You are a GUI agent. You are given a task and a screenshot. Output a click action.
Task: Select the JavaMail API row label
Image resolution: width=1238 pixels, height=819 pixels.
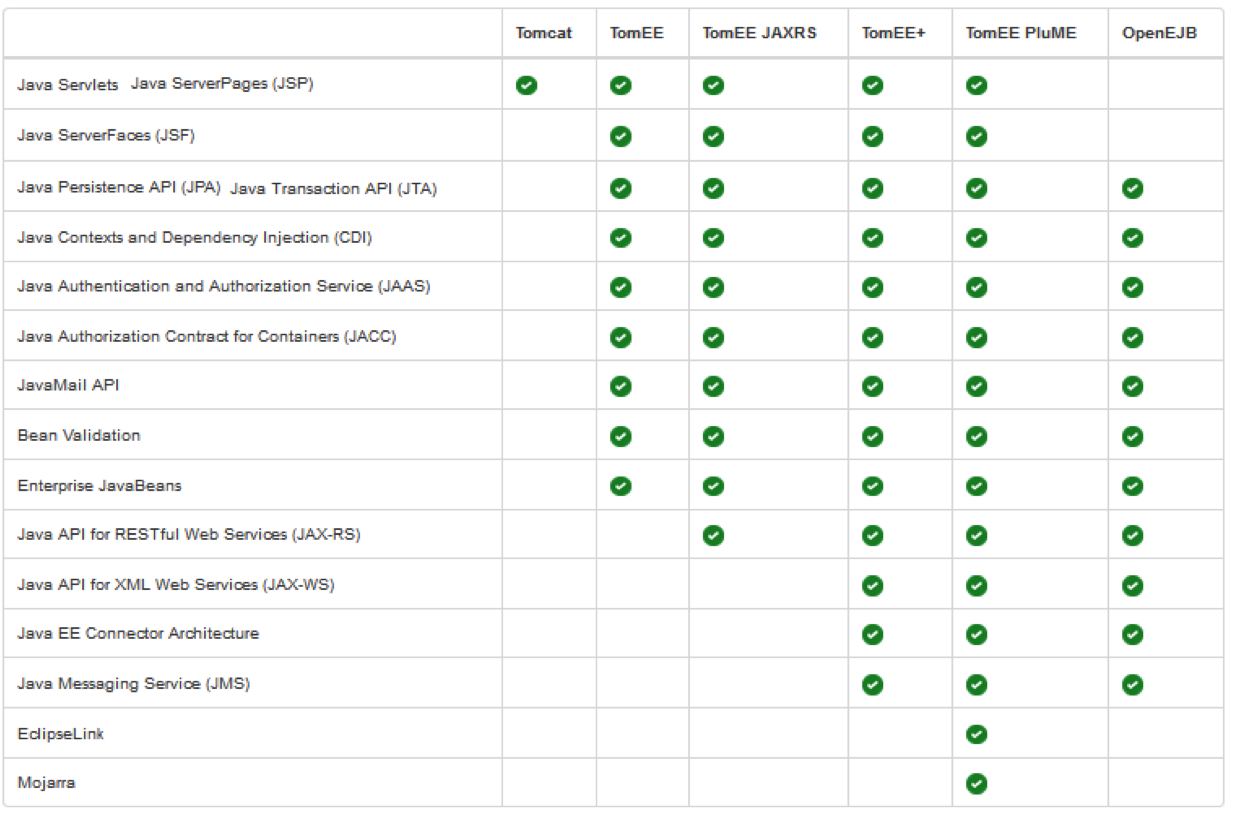click(x=68, y=385)
